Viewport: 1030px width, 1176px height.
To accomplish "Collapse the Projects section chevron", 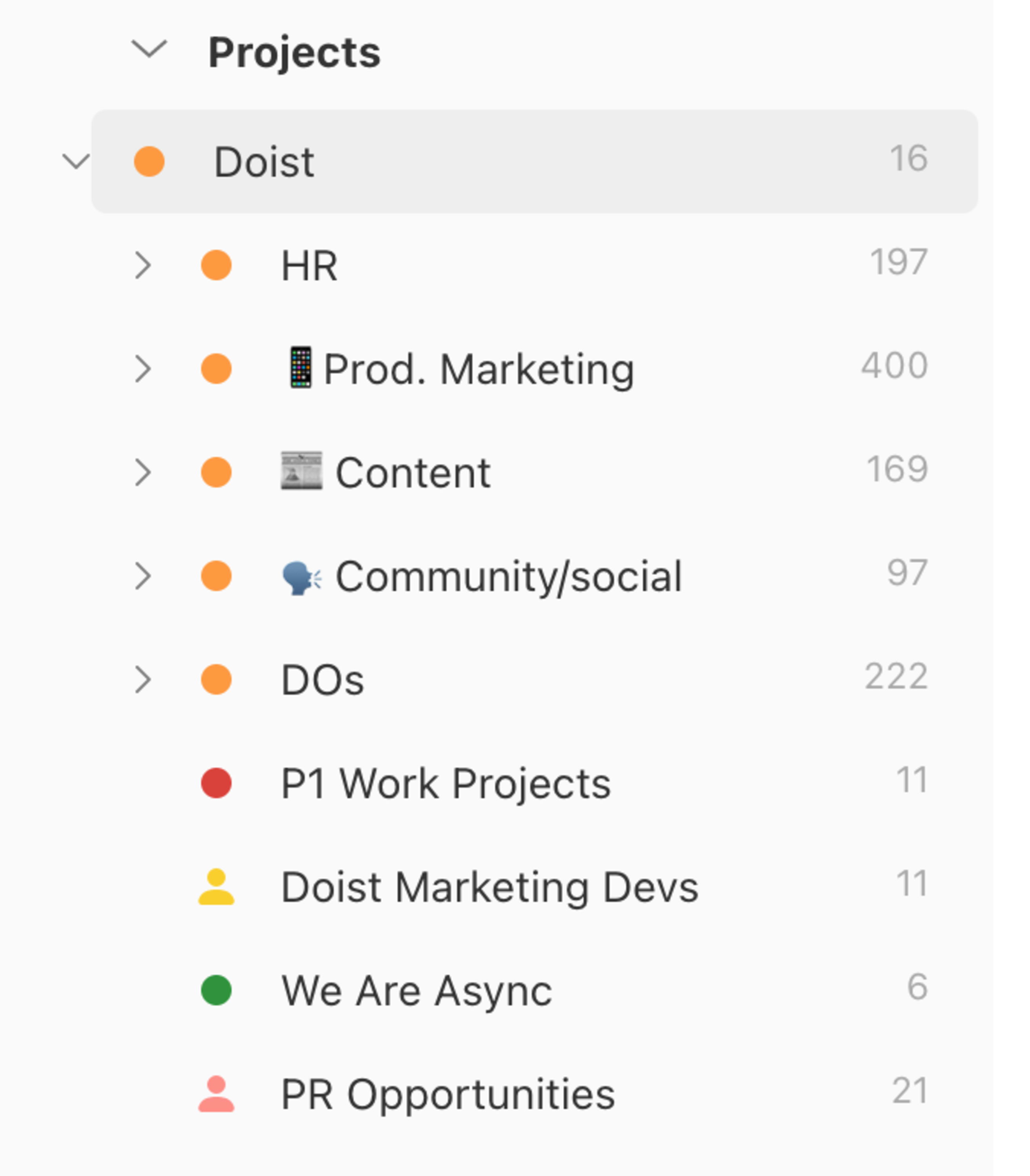I will point(150,49).
